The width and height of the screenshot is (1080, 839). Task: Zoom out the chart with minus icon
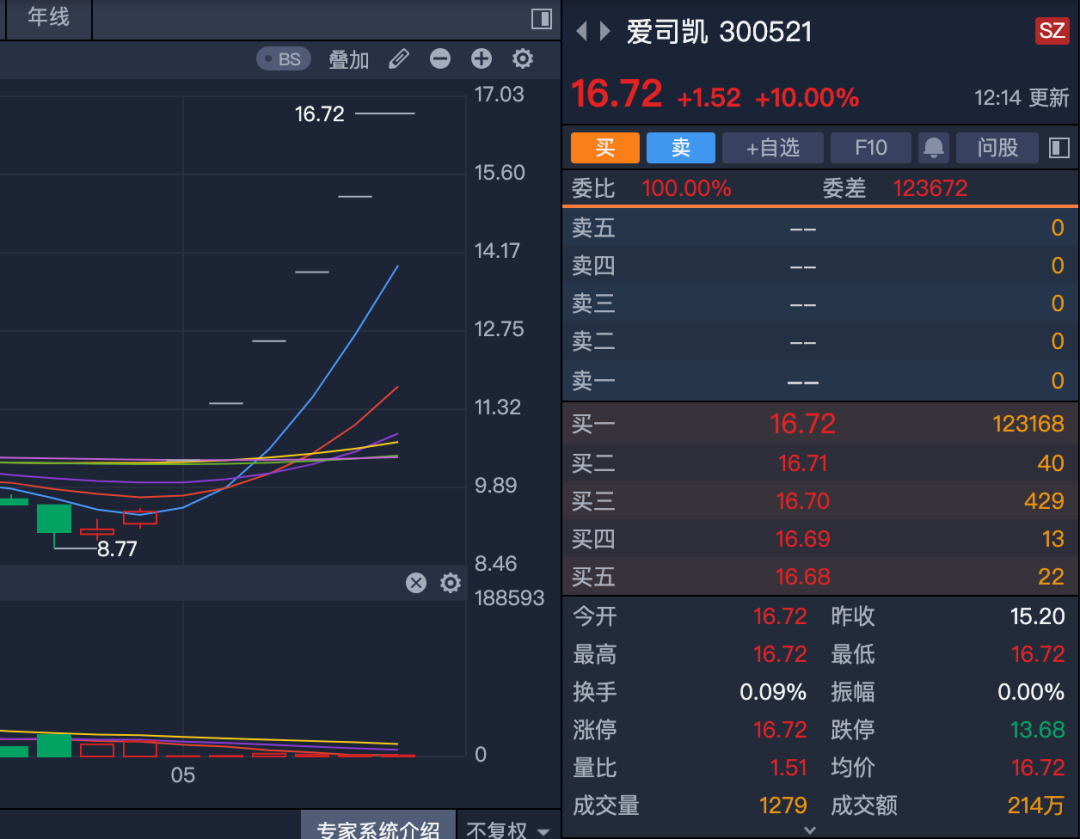tap(440, 59)
